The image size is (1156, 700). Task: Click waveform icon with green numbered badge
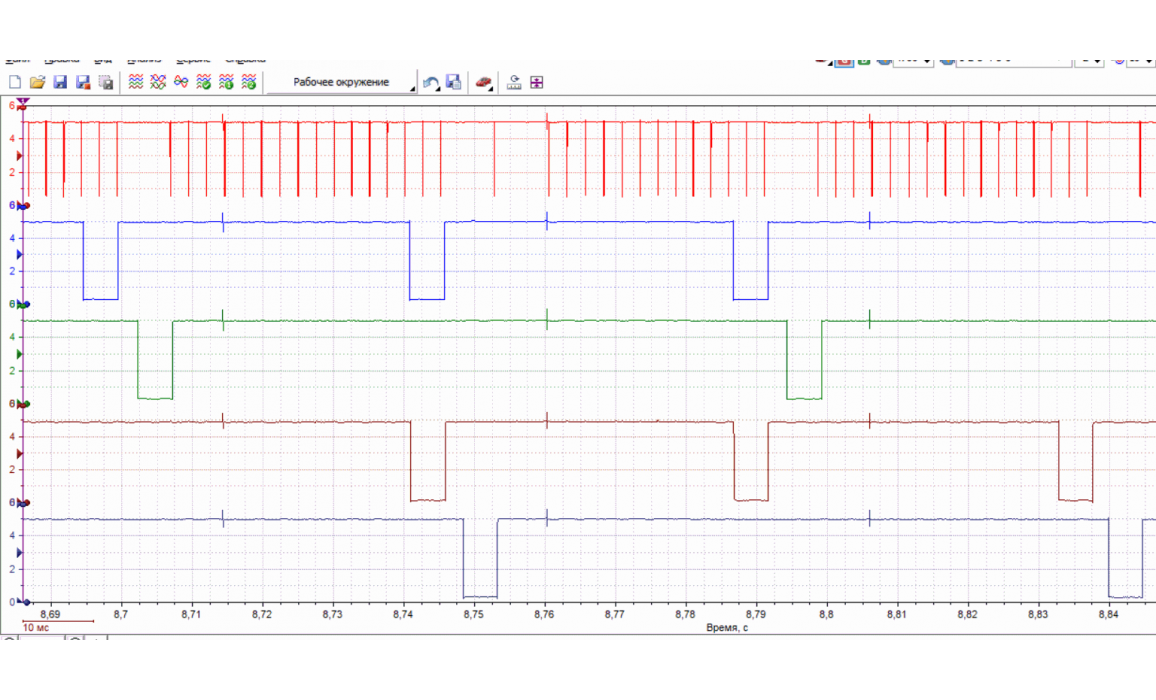(227, 82)
